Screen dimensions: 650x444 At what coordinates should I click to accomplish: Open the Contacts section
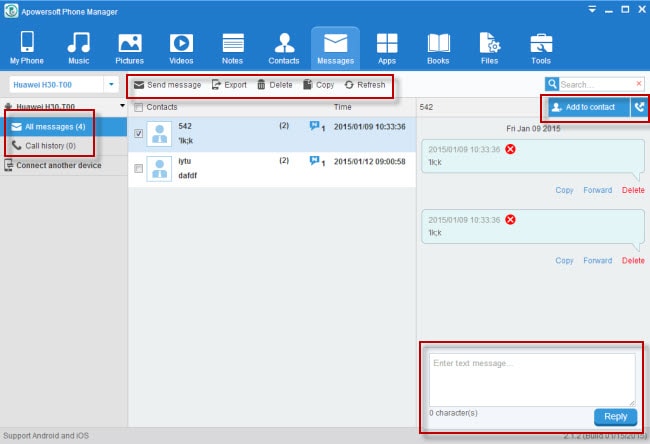coord(284,47)
